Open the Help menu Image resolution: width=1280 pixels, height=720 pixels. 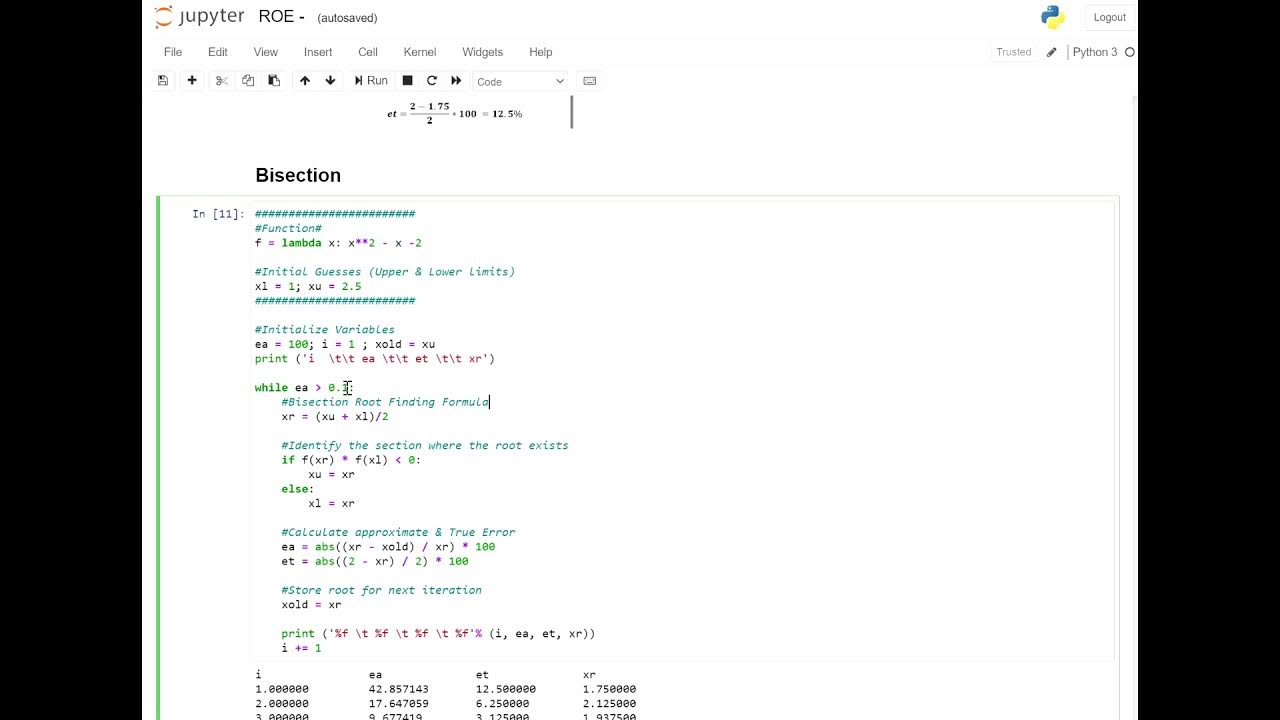tap(541, 52)
